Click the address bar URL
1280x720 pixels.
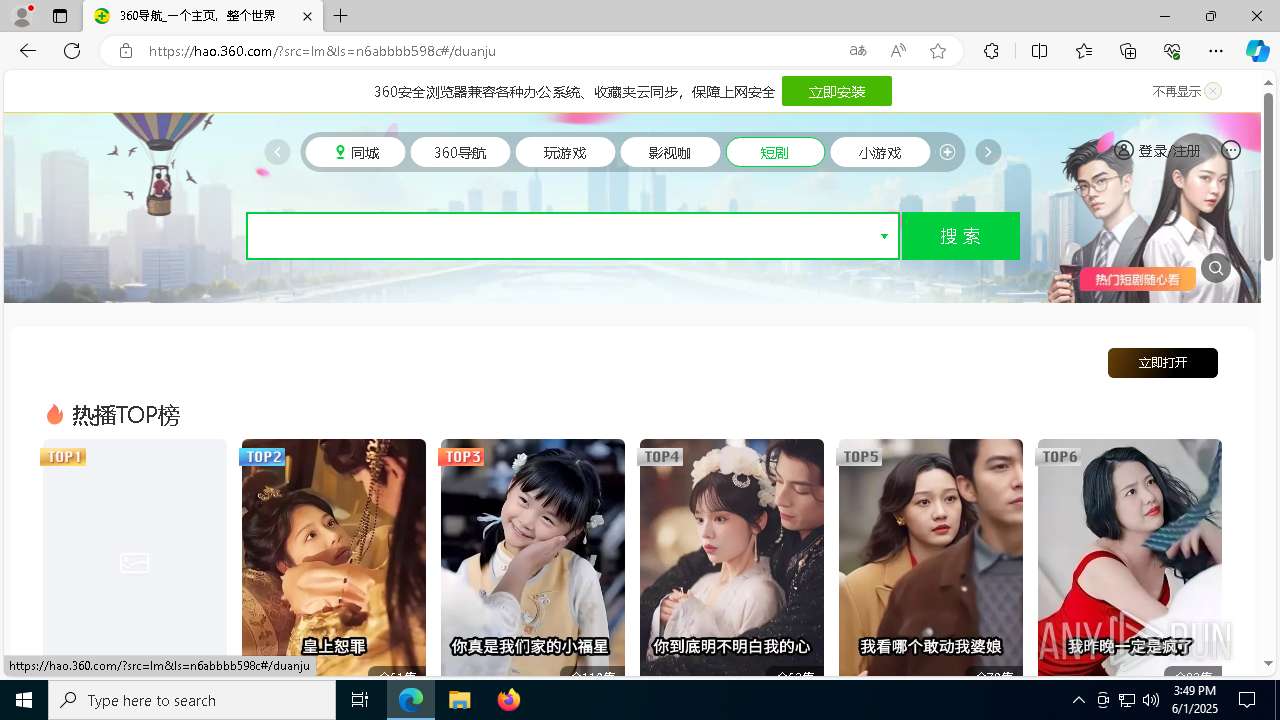point(322,51)
